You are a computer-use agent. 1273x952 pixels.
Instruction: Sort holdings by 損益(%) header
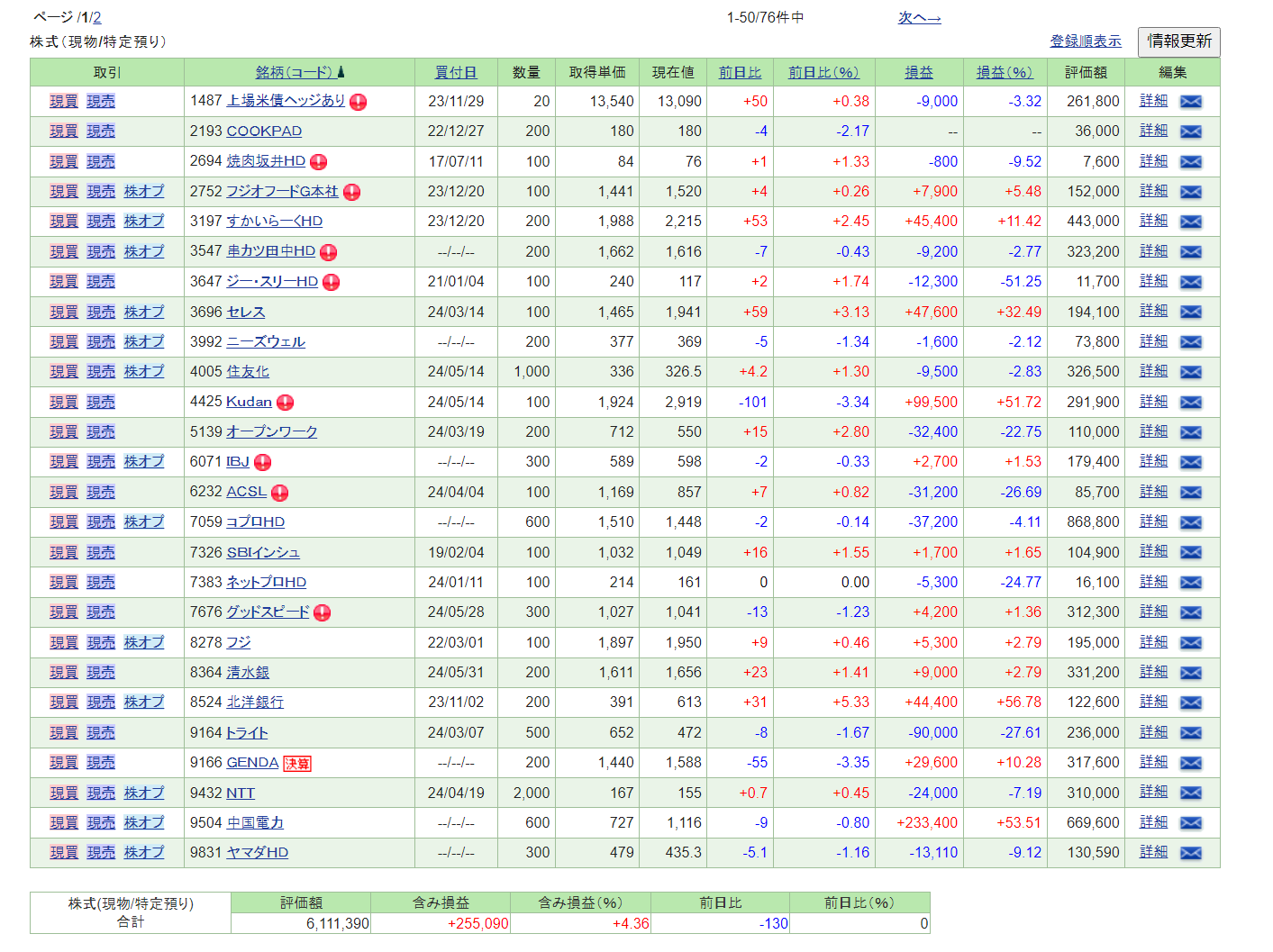click(1005, 72)
